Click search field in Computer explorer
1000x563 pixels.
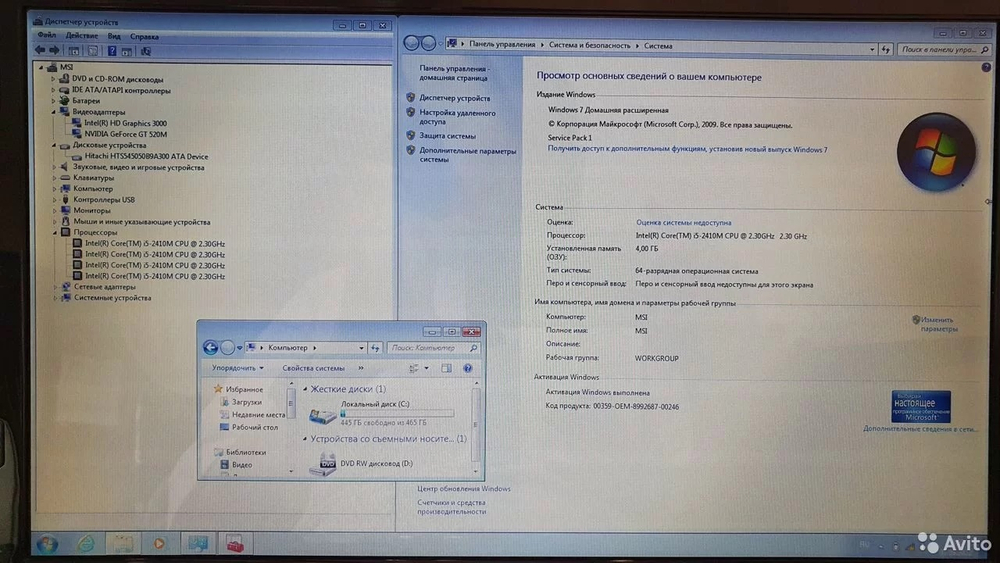coord(432,348)
